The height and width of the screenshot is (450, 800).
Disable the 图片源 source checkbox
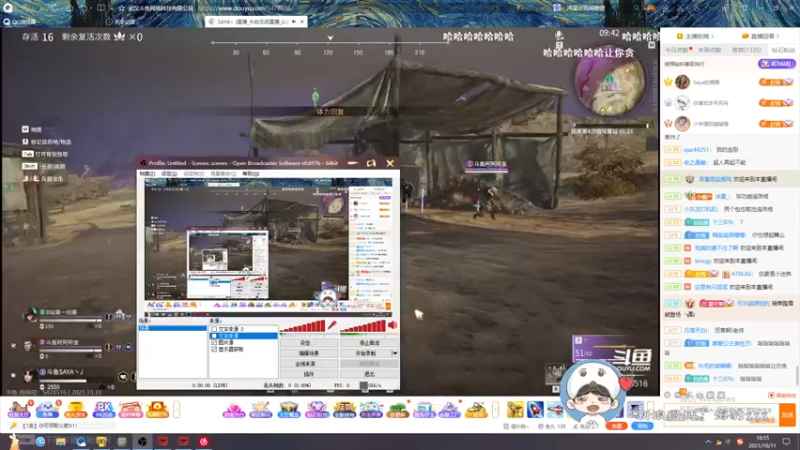[214, 342]
